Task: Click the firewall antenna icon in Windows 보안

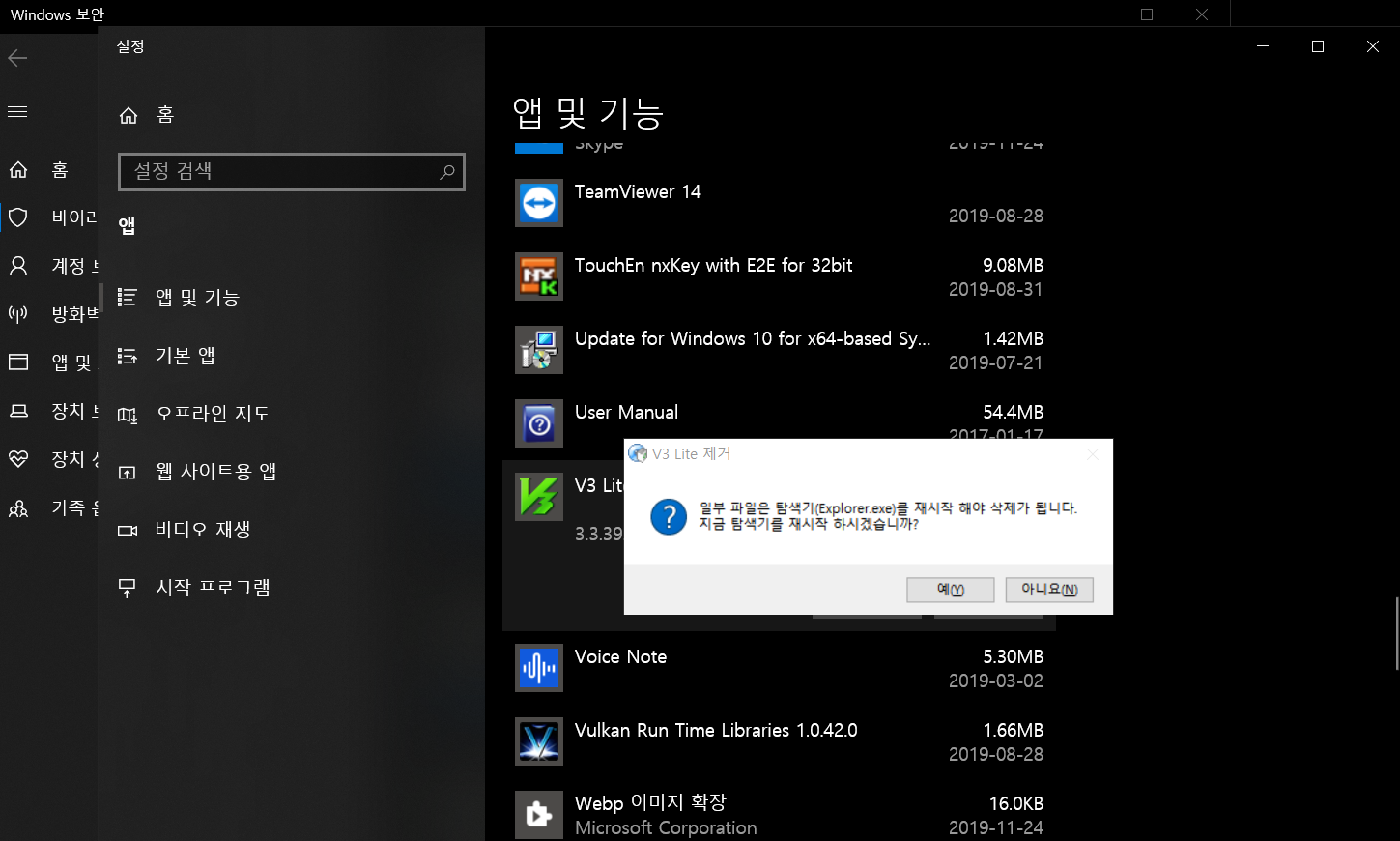Action: click(x=17, y=314)
